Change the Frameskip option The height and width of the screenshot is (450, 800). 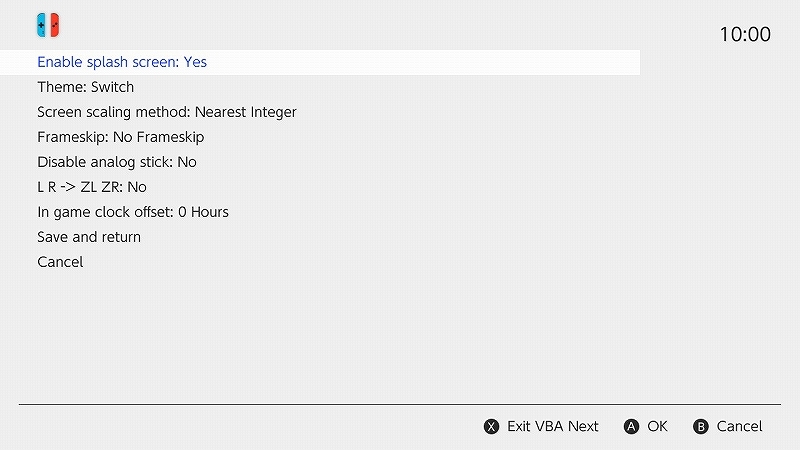coord(121,137)
